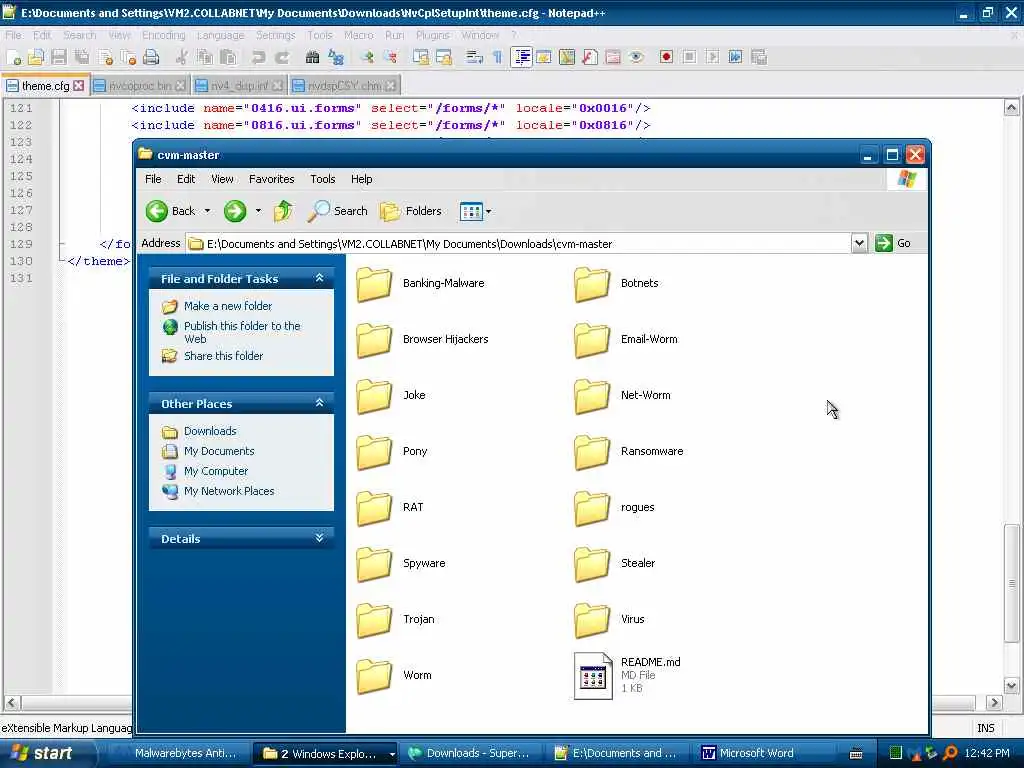Toggle Synchronize vertical scrolling icon
1024x768 pixels.
tap(421, 57)
